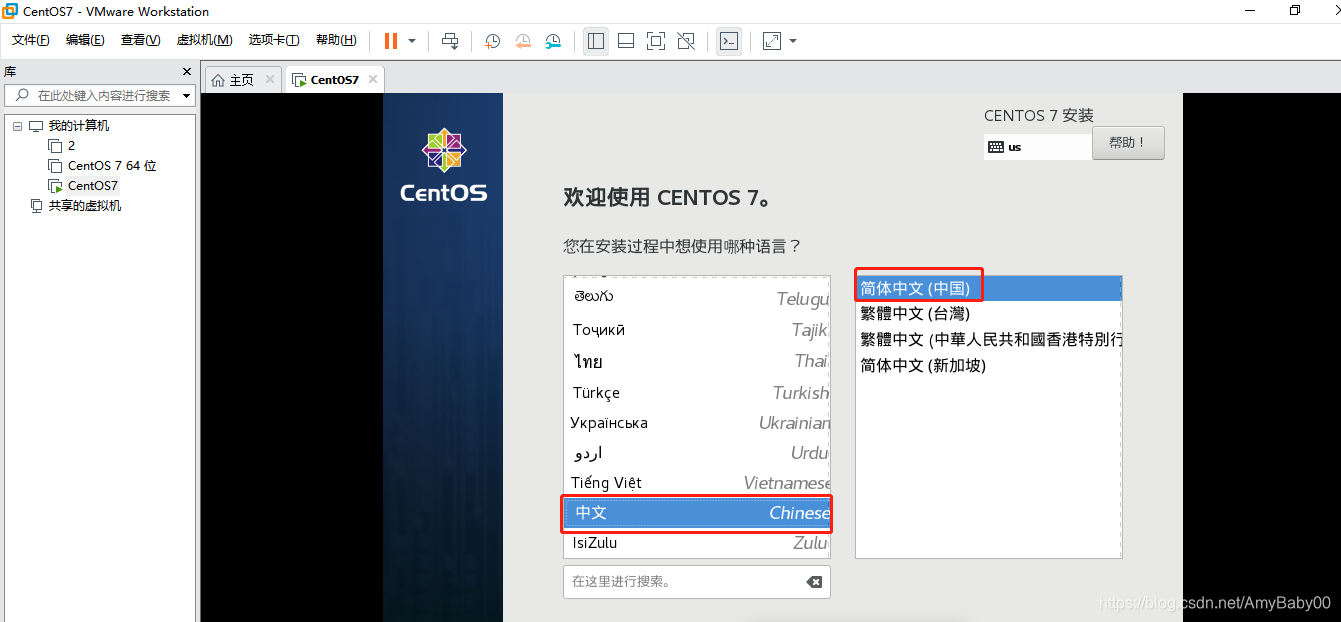Click the VMware Workstation title bar icon
Image resolution: width=1341 pixels, height=622 pixels.
pos(10,11)
